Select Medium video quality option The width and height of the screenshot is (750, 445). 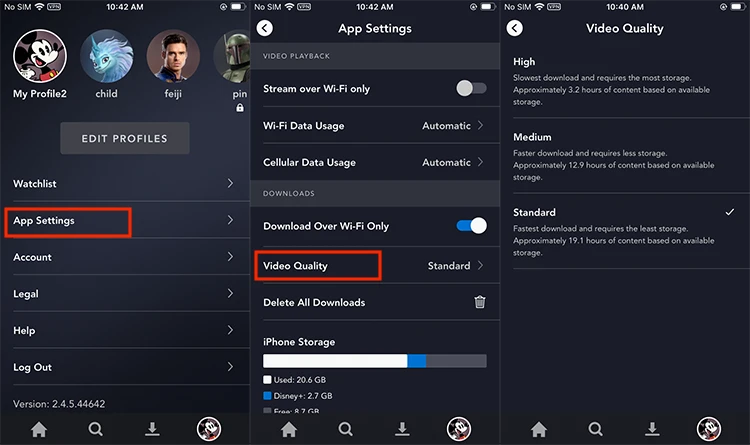click(x=625, y=156)
